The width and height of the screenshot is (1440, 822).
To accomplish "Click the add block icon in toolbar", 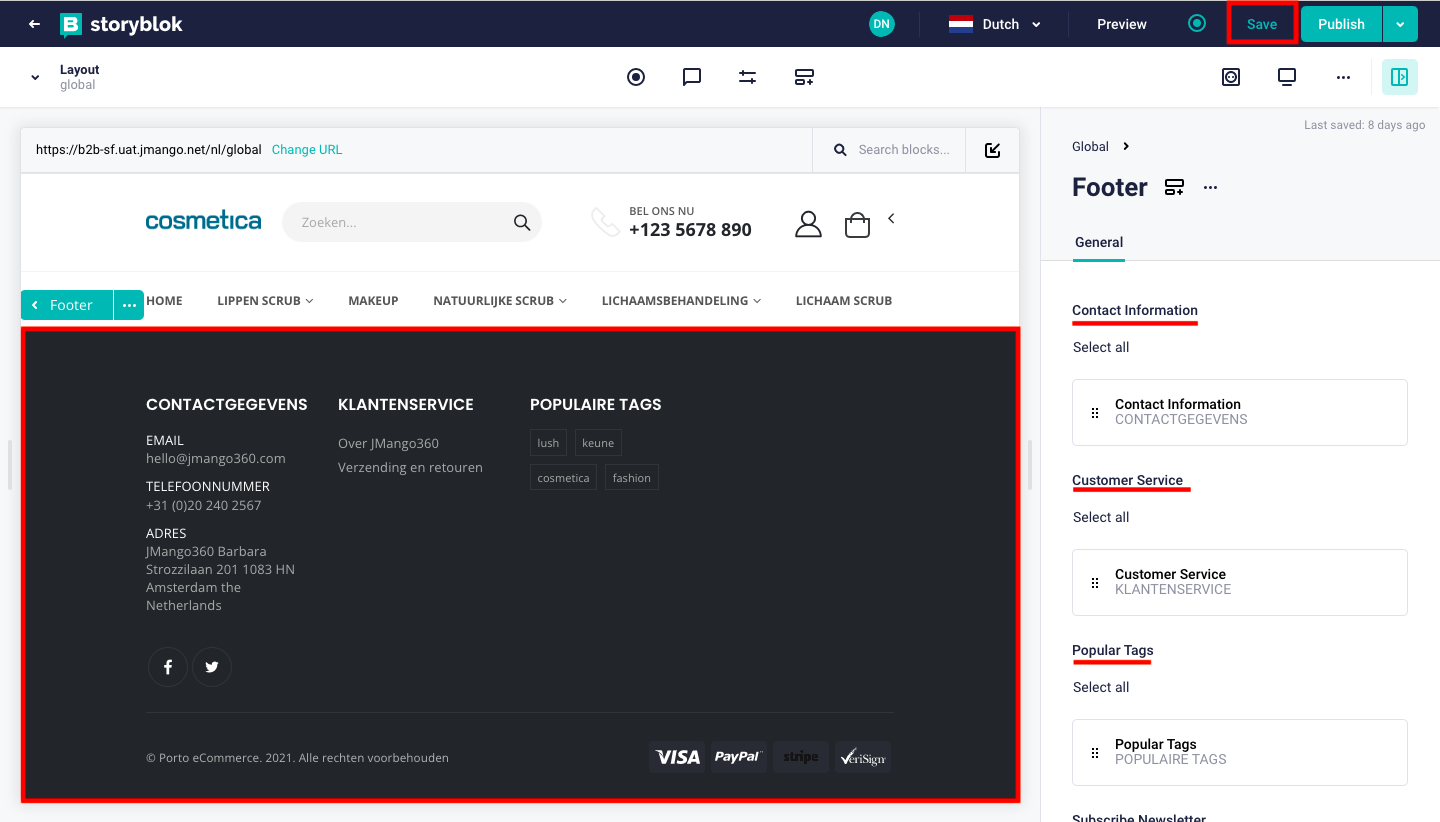I will click(x=804, y=77).
